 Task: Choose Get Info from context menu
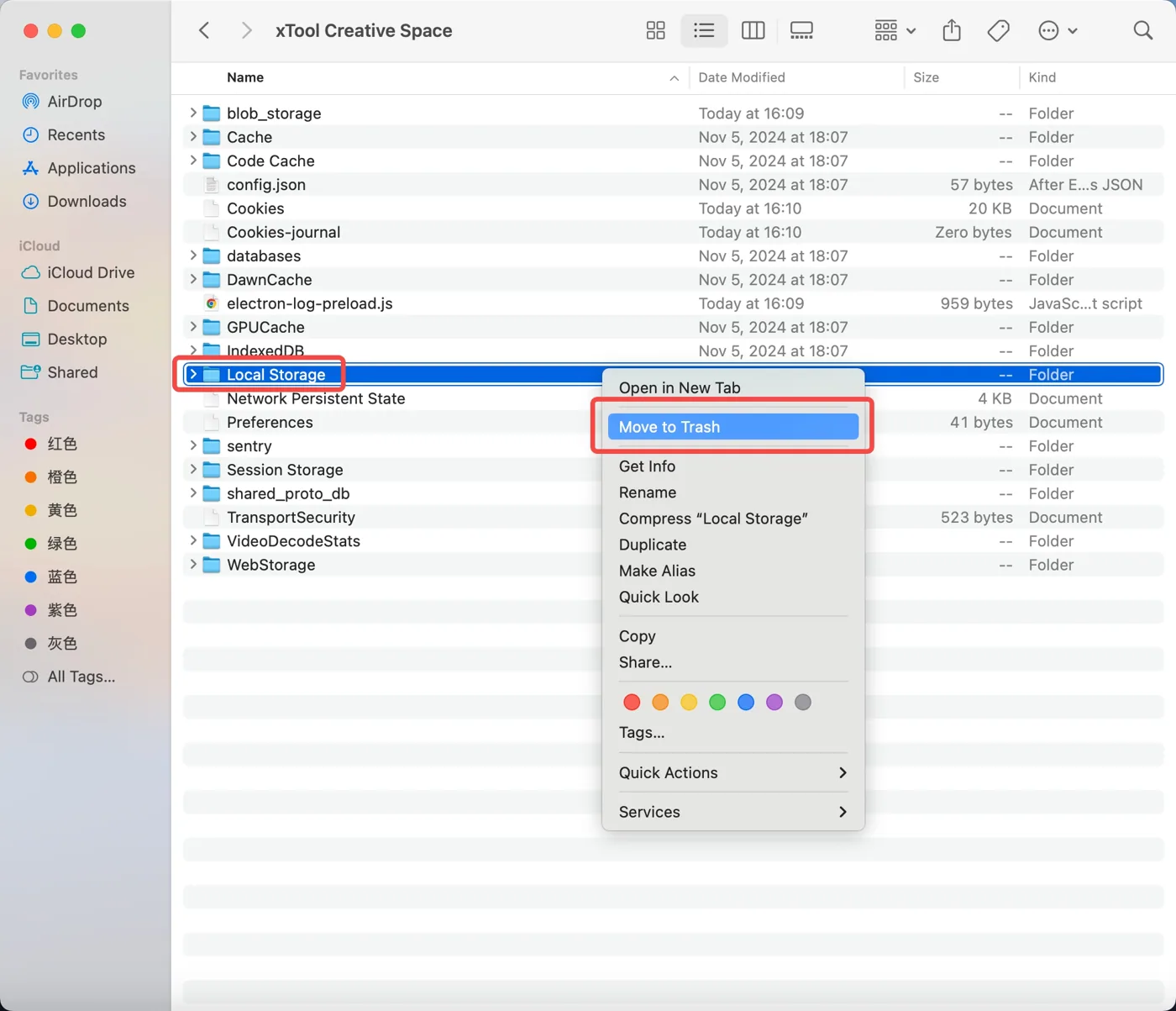(733, 466)
